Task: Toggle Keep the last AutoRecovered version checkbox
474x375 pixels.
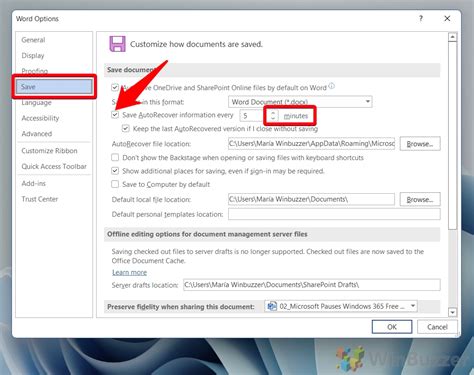Action: (x=126, y=128)
